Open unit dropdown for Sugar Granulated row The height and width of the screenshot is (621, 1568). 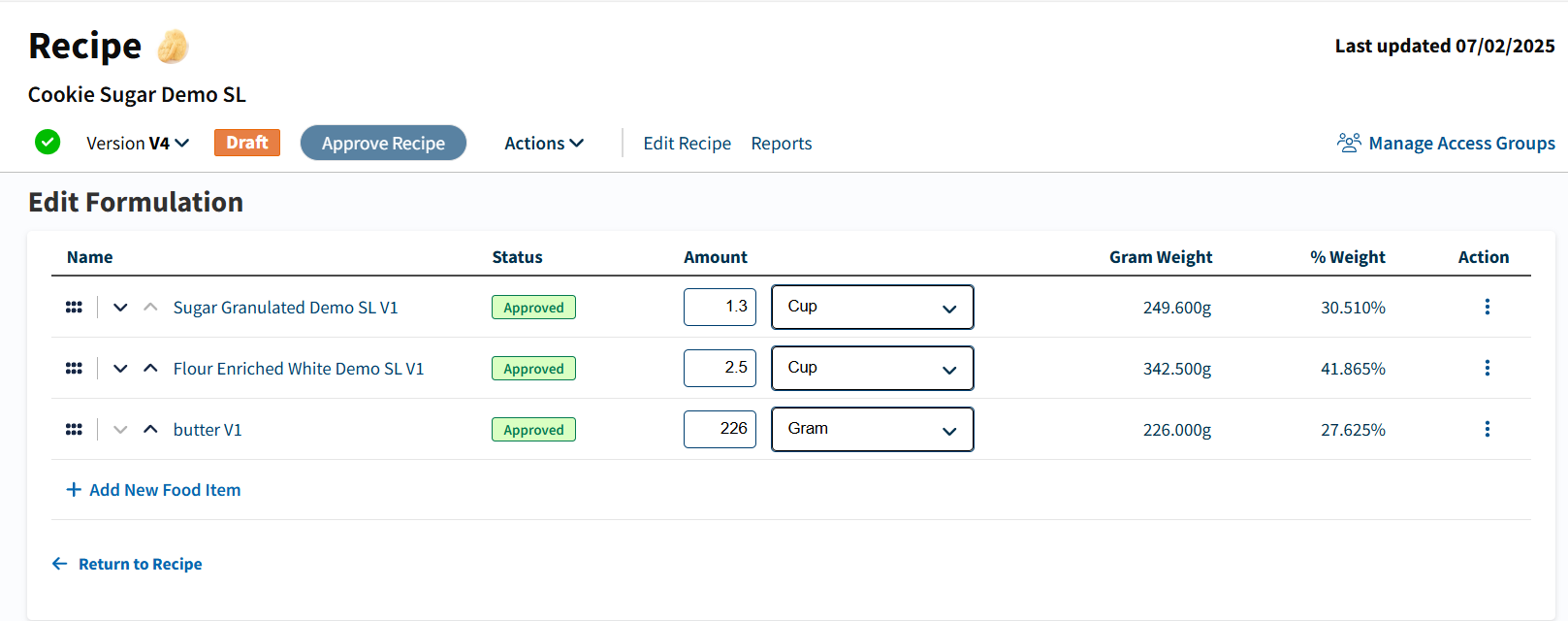coord(872,308)
